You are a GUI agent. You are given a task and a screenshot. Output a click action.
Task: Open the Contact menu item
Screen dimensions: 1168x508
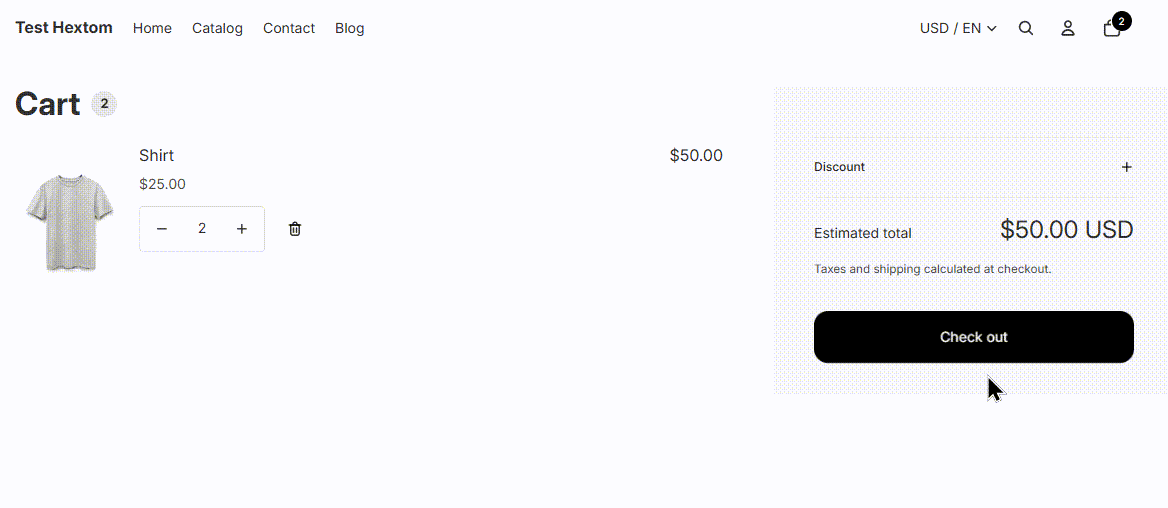point(289,28)
